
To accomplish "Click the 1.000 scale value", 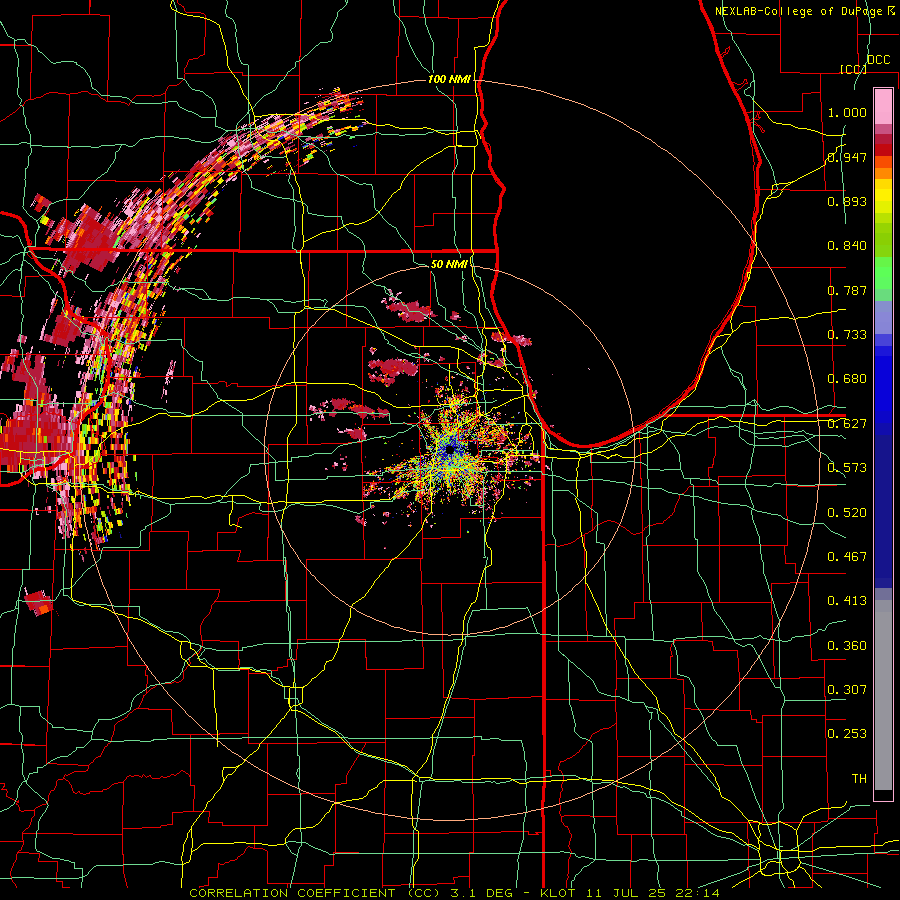I will pos(847,112).
